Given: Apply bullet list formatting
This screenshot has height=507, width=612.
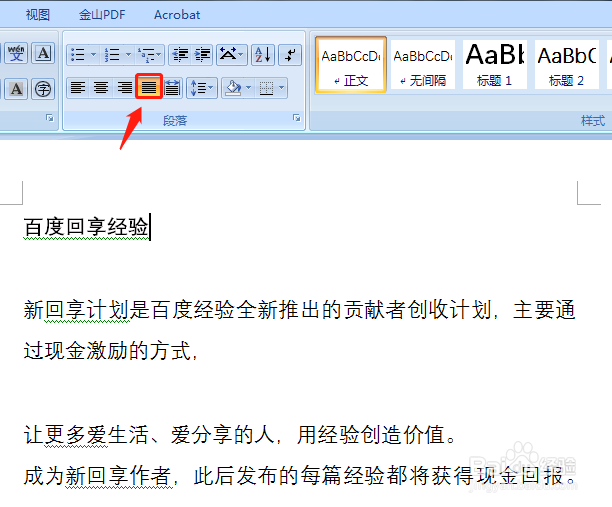Looking at the screenshot, I should [x=78, y=54].
